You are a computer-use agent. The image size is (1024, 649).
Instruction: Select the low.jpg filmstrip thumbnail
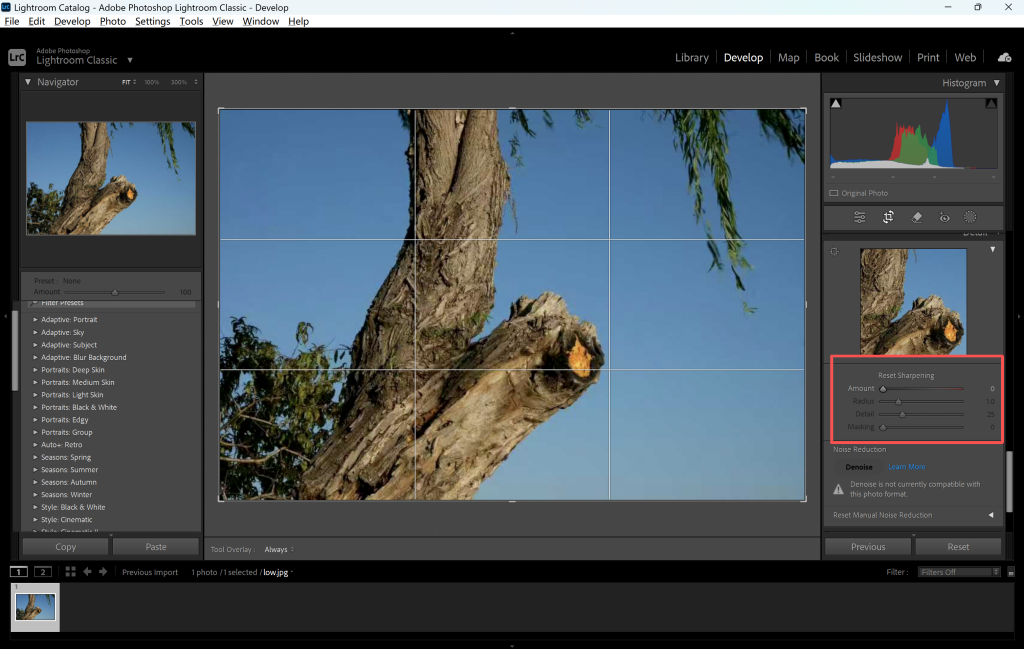coord(35,608)
